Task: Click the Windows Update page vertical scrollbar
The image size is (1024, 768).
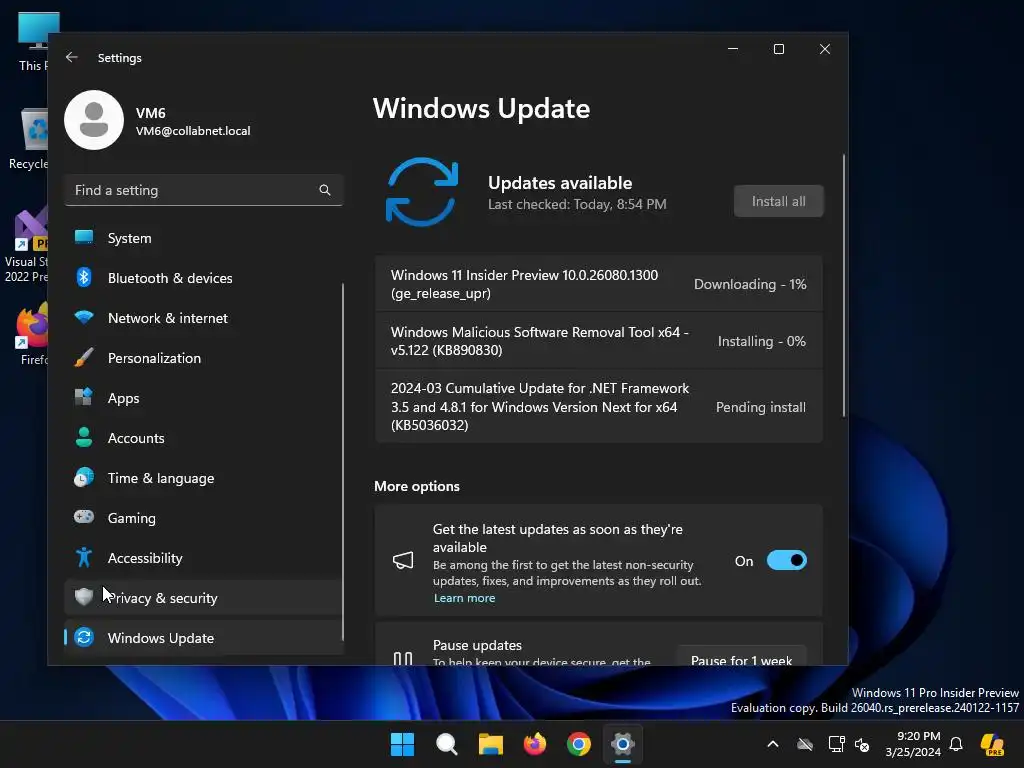Action: (x=844, y=285)
